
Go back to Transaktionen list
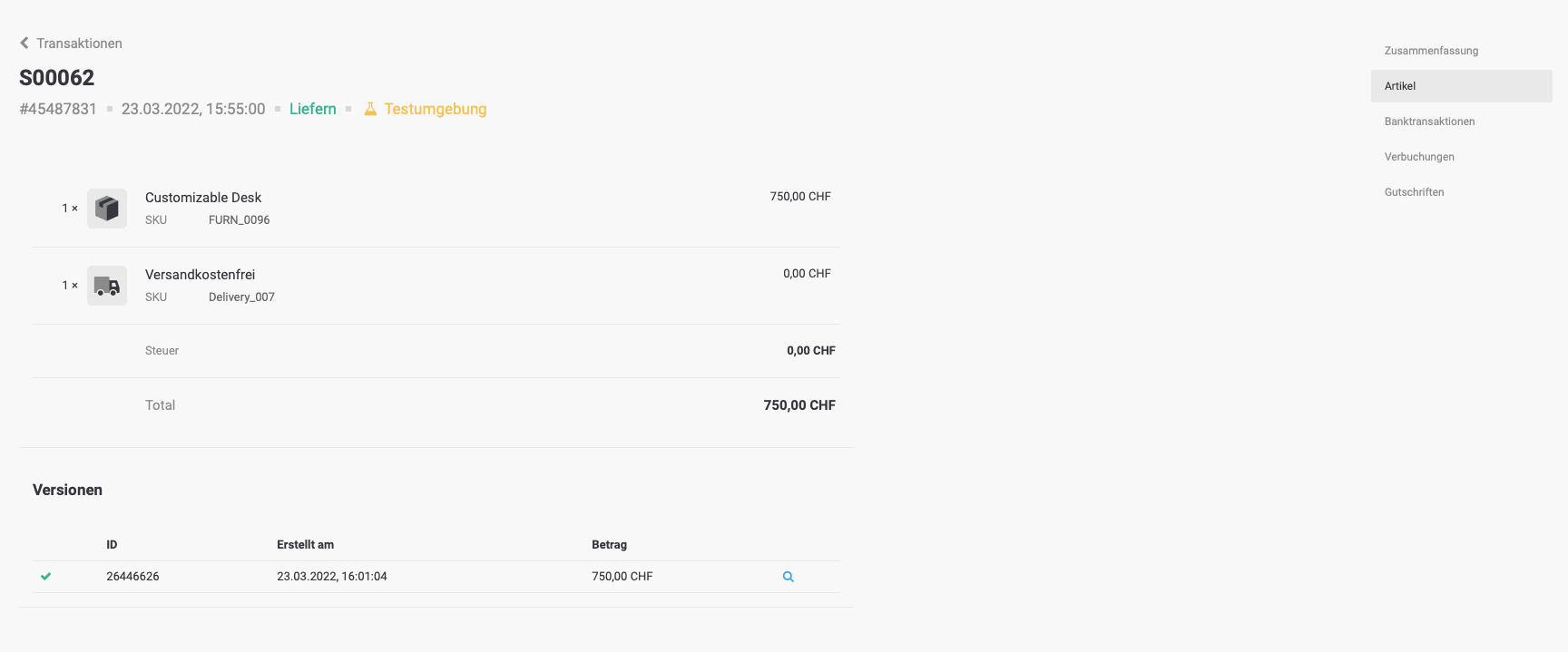(79, 44)
